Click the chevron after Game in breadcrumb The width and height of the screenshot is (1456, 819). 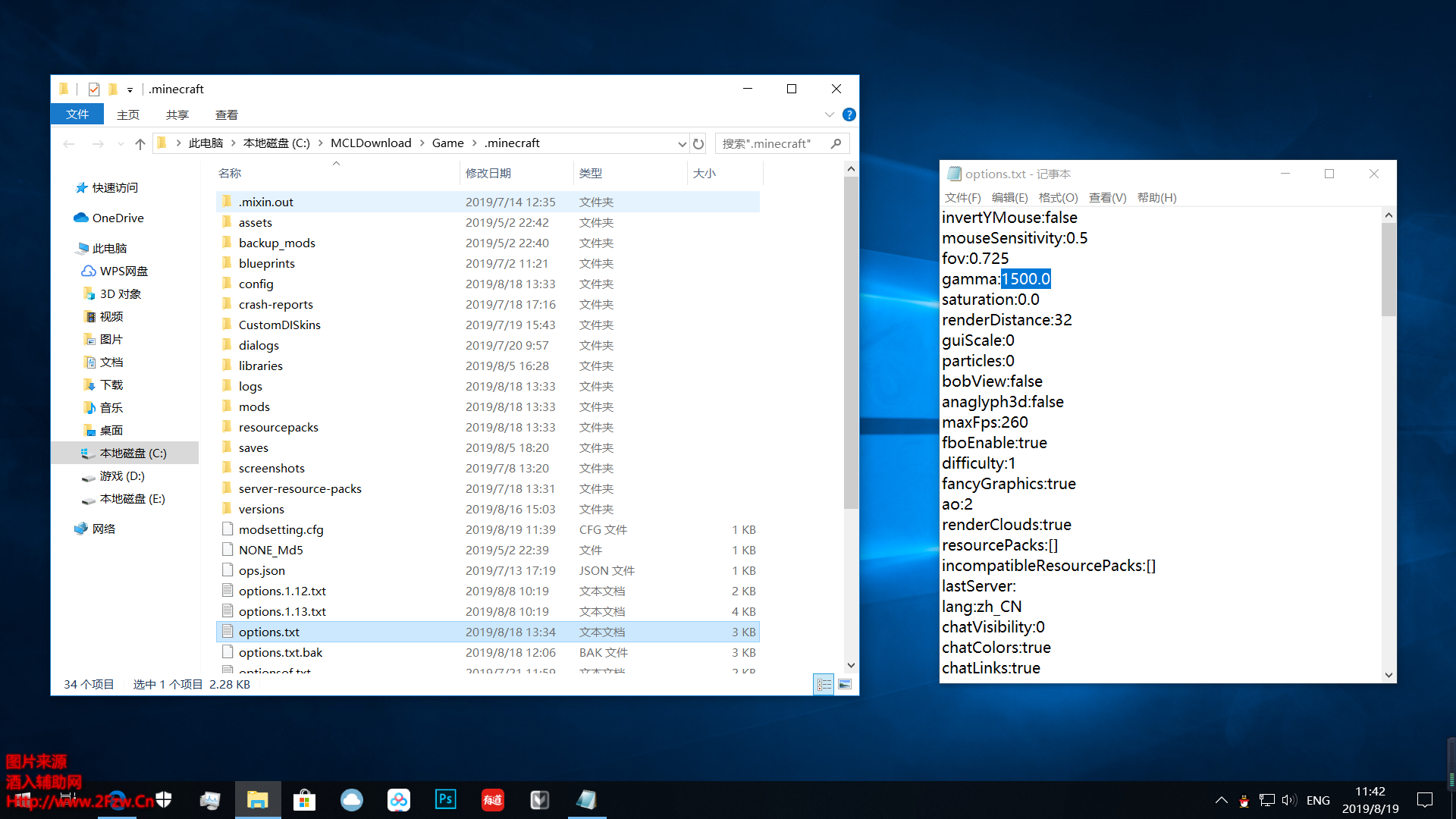pos(475,143)
